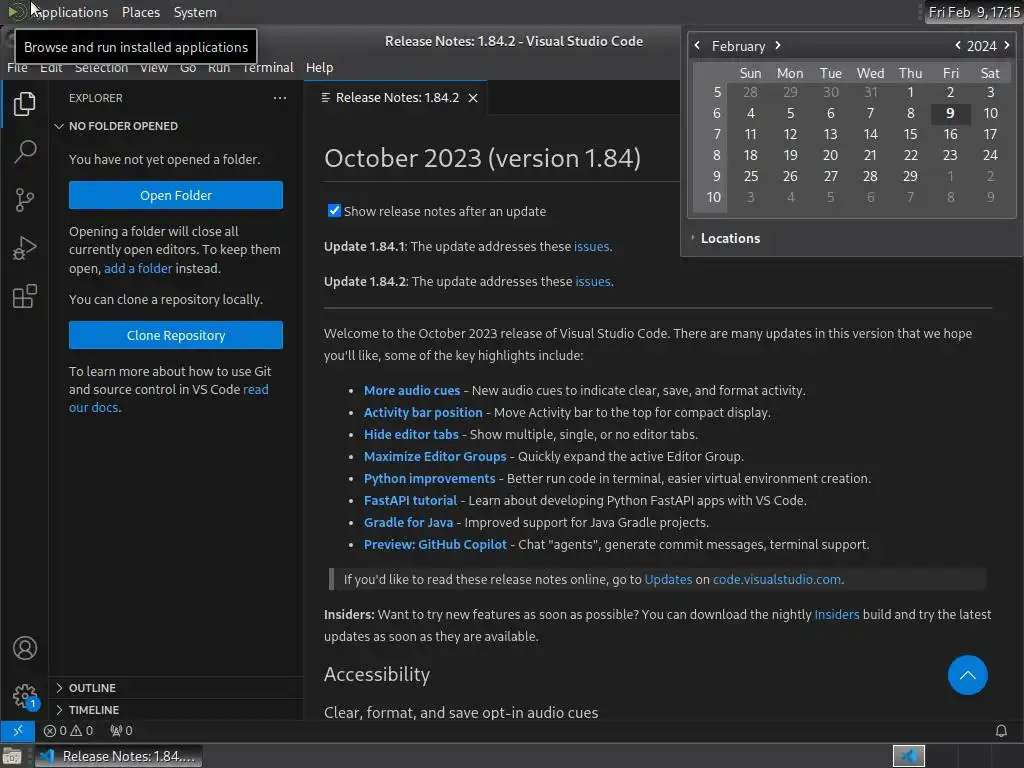Open the Accounts icon in activity bar
The width and height of the screenshot is (1024, 768).
point(25,648)
